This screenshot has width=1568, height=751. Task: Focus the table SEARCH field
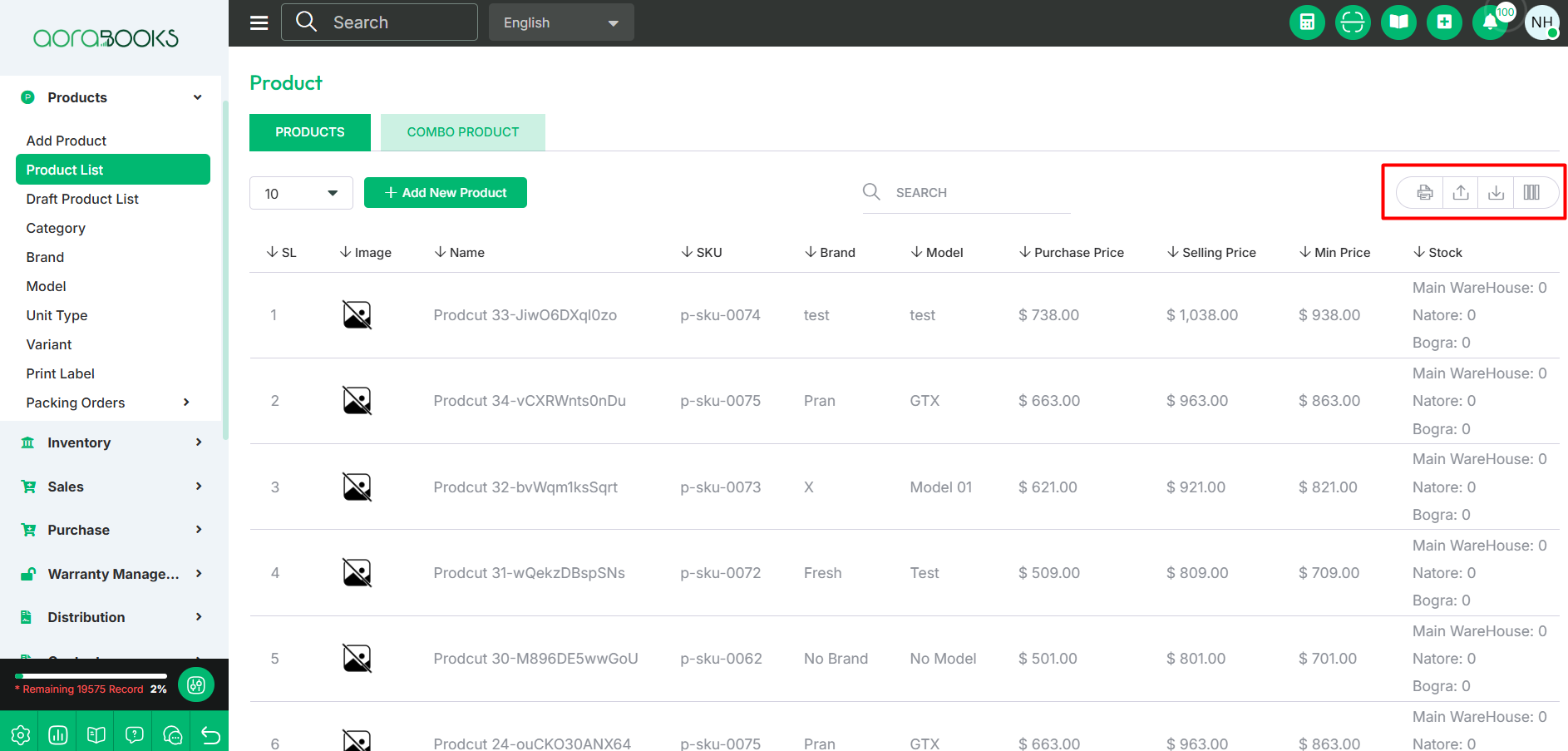pyautogui.click(x=966, y=193)
